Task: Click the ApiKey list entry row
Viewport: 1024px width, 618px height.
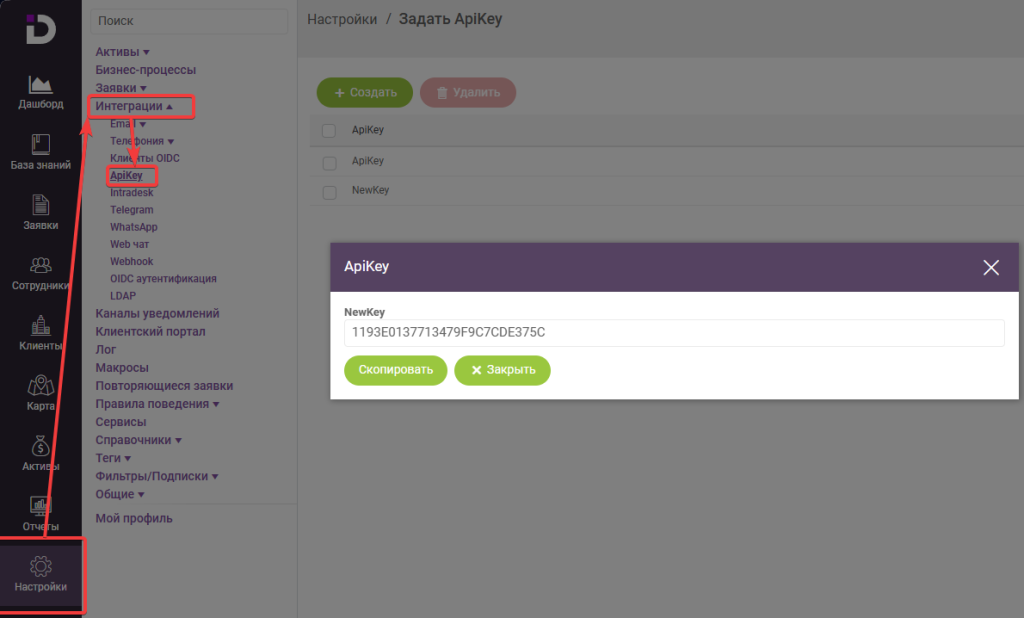Action: 666,161
